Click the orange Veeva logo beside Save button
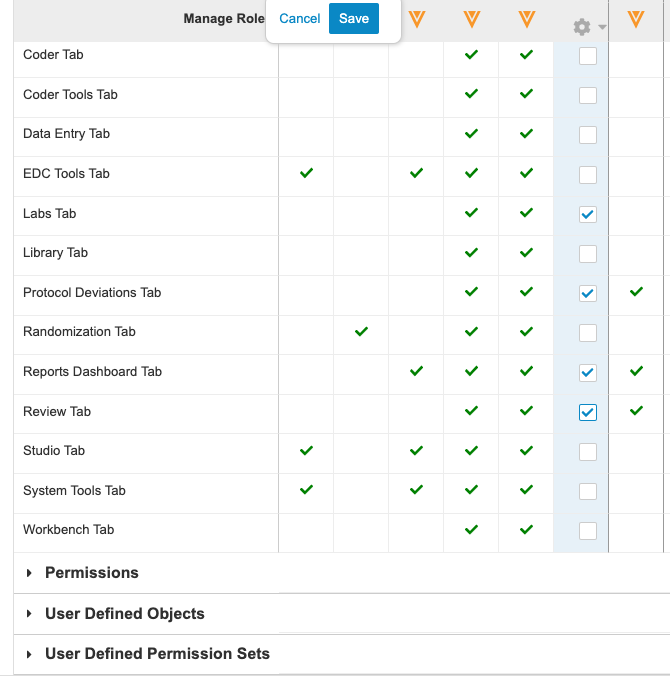This screenshot has width=670, height=685. (417, 19)
